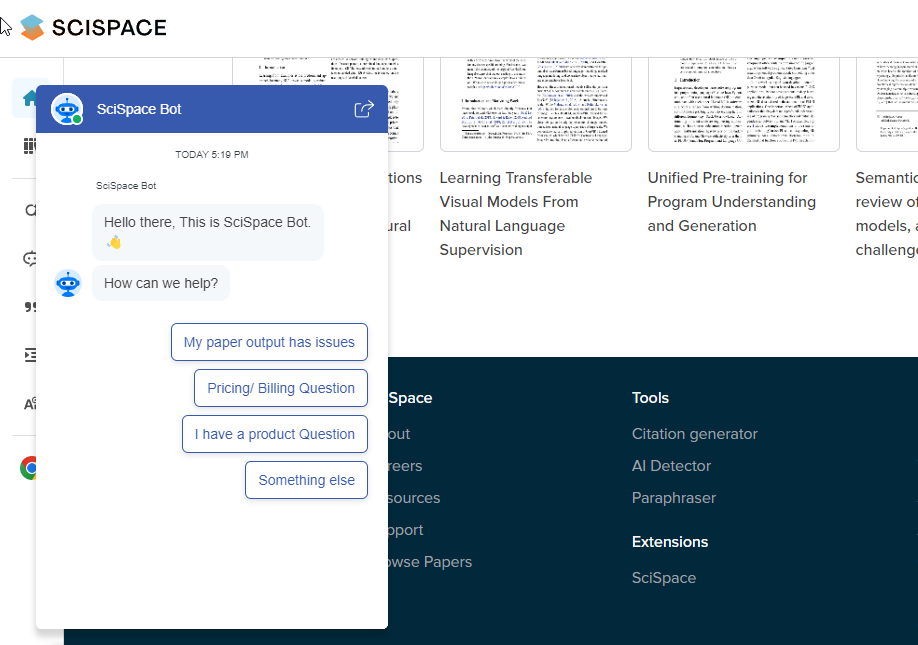Click thumbnail of Learning Transferable Visual Models paper

tap(536, 104)
